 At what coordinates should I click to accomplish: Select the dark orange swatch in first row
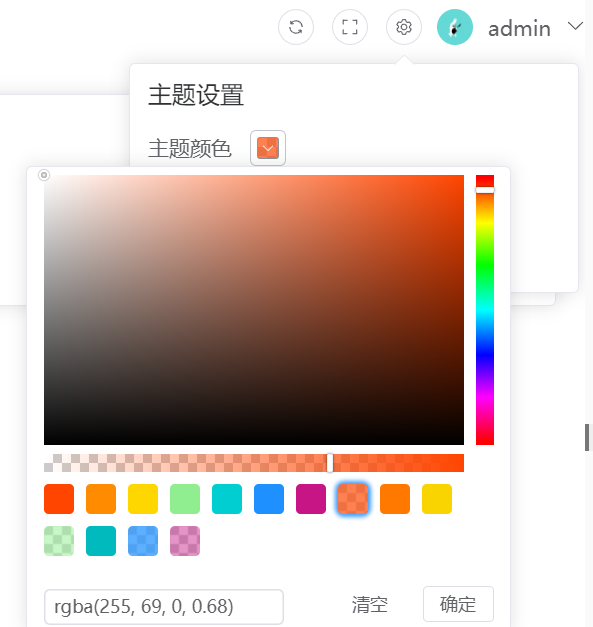(x=101, y=499)
